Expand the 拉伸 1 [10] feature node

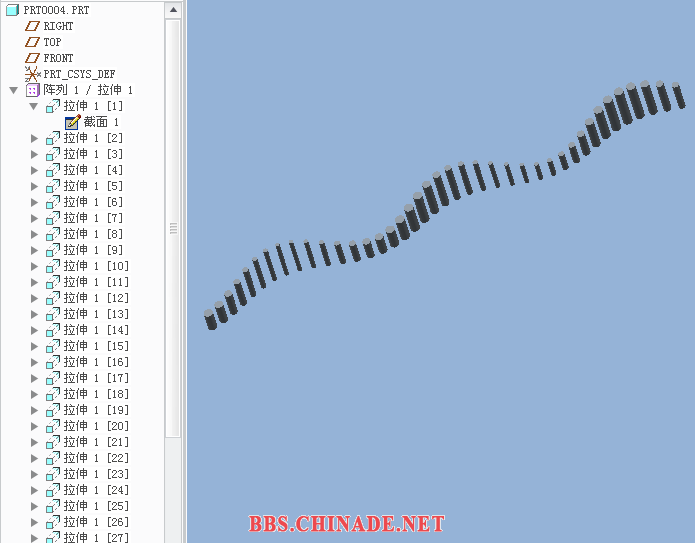(x=34, y=266)
